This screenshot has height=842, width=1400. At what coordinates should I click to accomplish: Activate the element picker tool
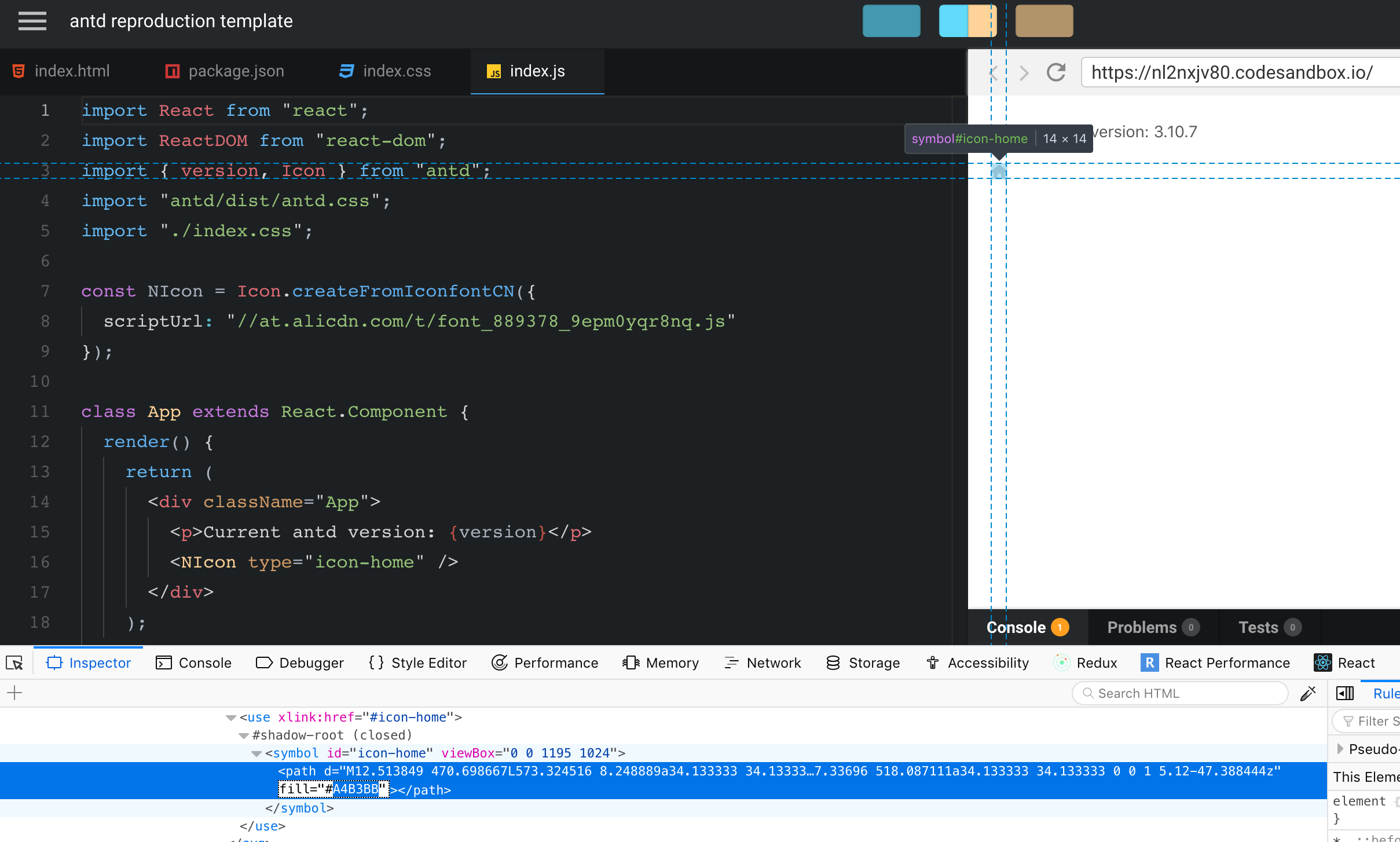(14, 662)
